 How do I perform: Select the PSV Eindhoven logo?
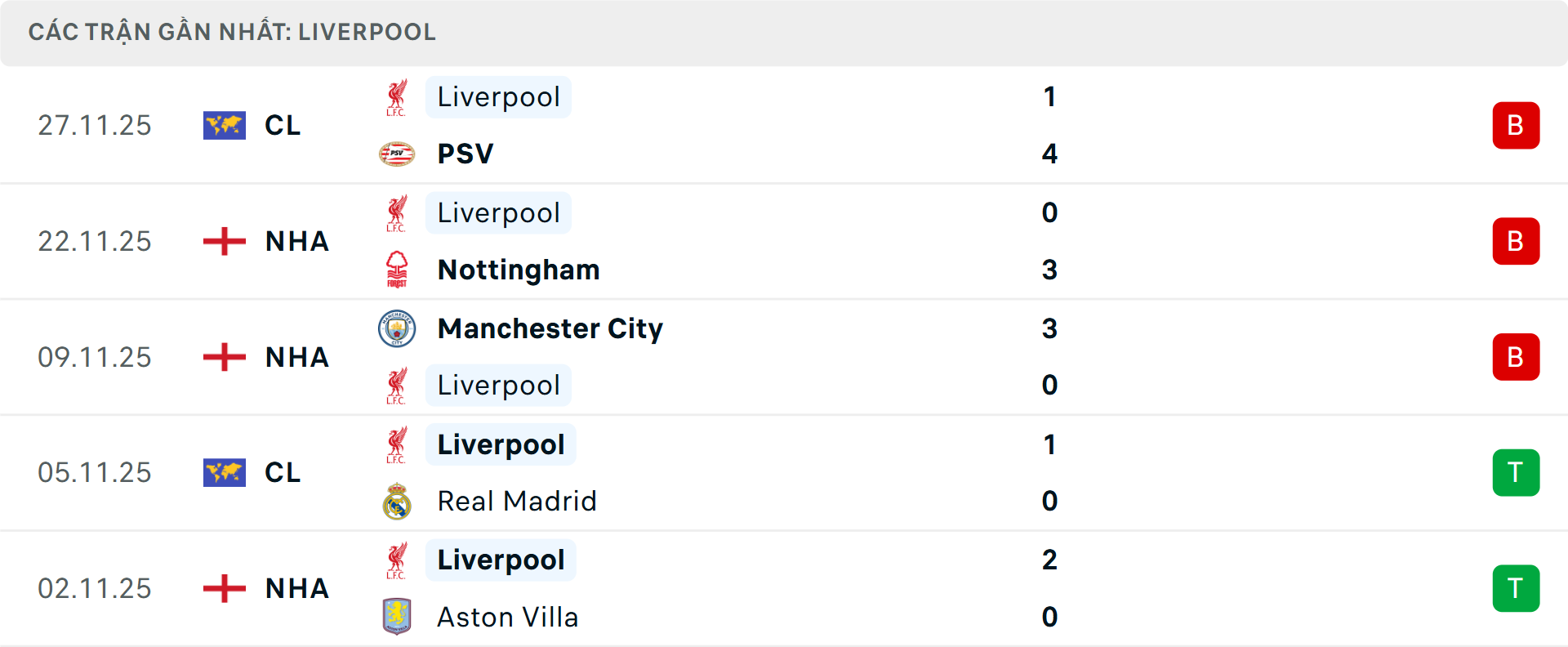tap(398, 154)
